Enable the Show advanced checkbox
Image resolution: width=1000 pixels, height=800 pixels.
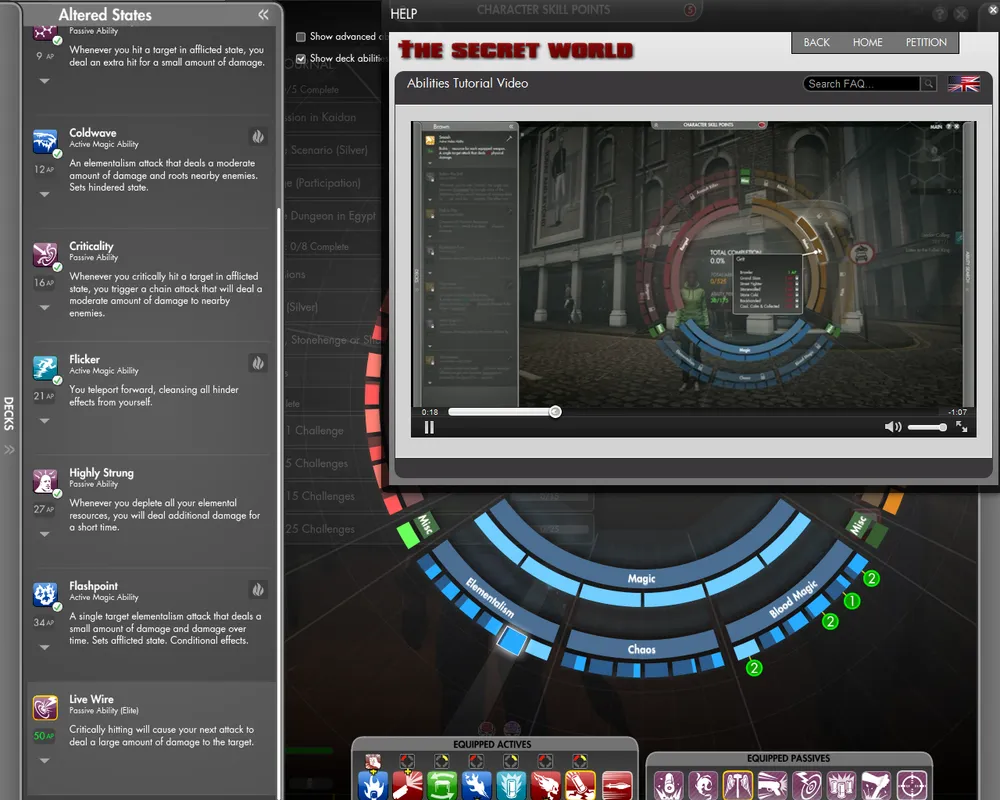pyautogui.click(x=301, y=37)
